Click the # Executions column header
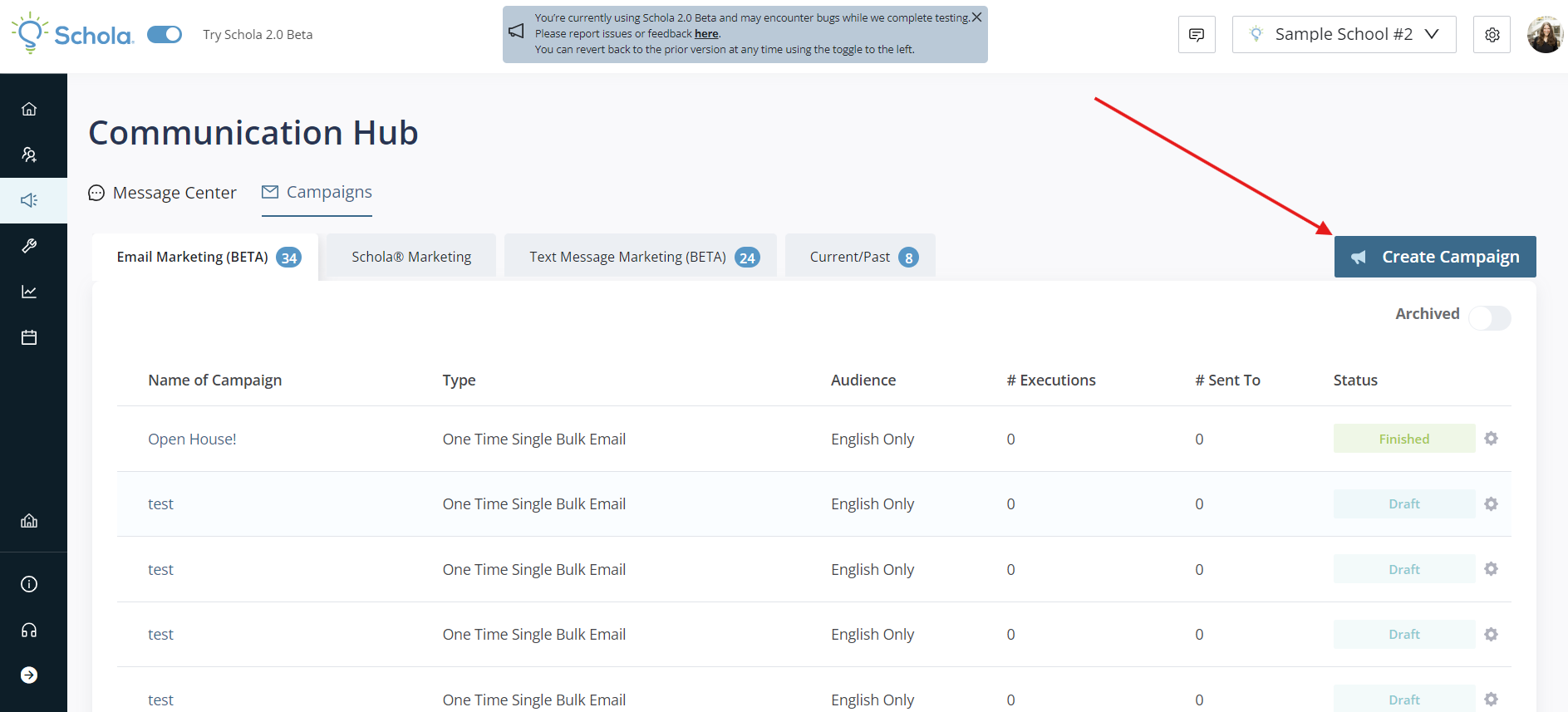This screenshot has width=1568, height=712. (1051, 380)
